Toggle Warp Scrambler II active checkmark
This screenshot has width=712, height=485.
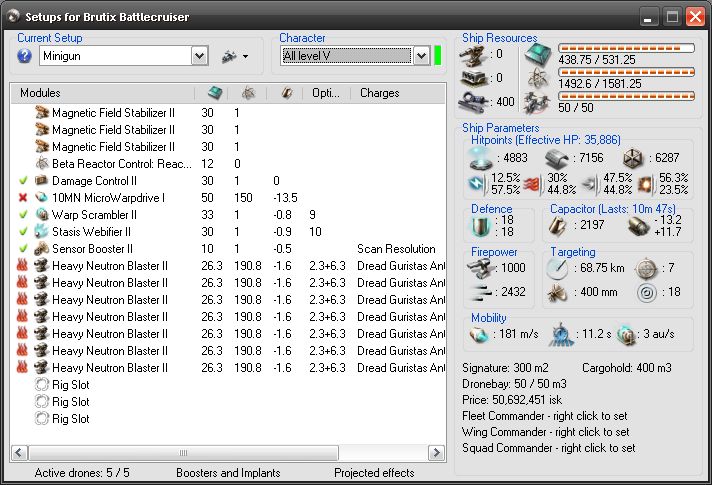pyautogui.click(x=22, y=215)
